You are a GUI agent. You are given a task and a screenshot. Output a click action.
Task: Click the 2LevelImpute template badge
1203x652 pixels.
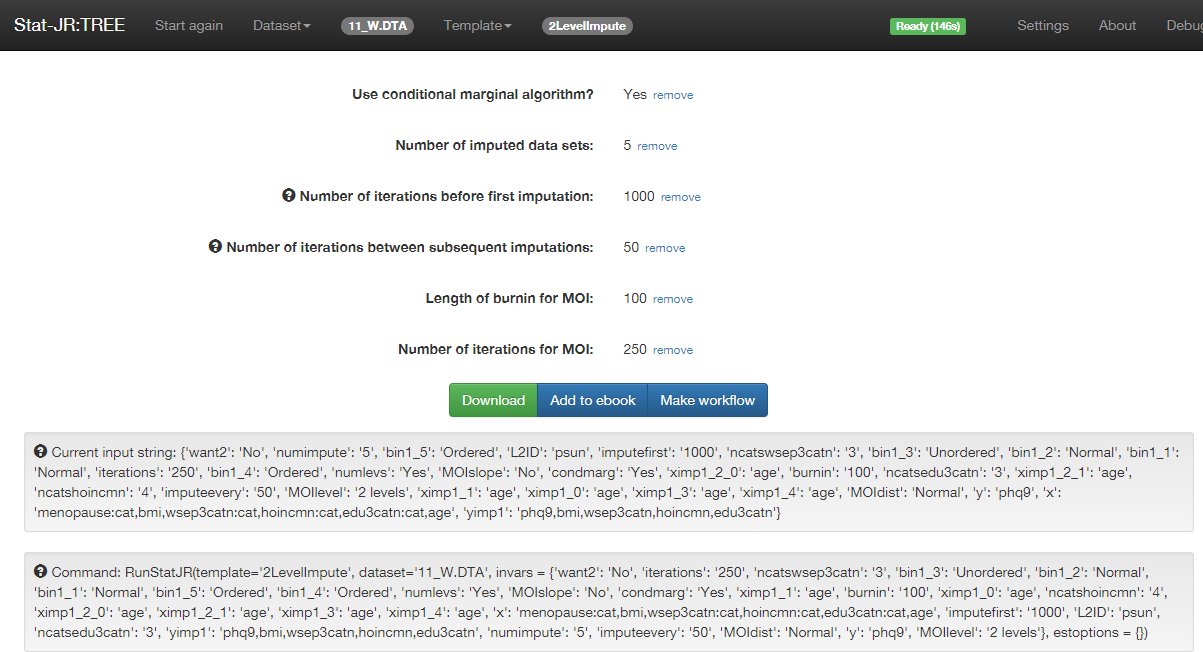(587, 26)
